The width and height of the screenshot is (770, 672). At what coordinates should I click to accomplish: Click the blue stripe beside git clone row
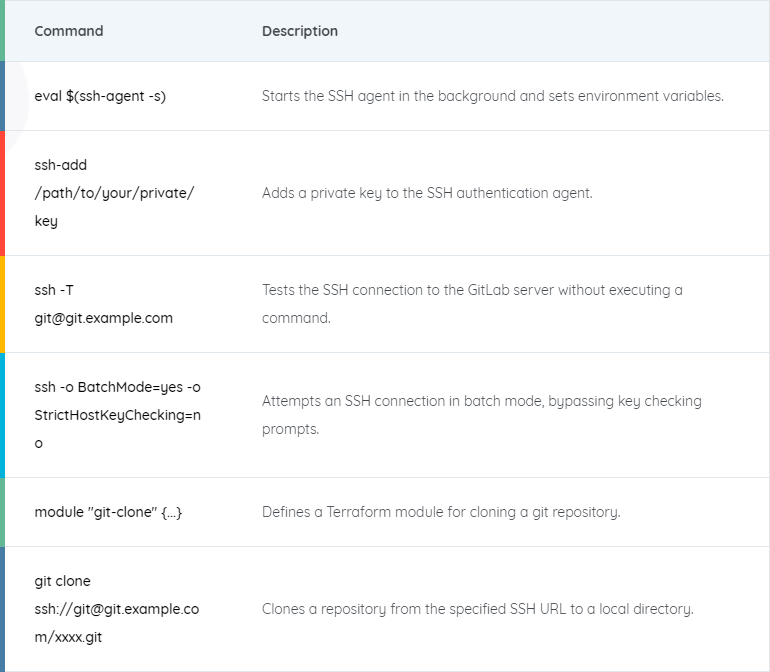point(2,609)
